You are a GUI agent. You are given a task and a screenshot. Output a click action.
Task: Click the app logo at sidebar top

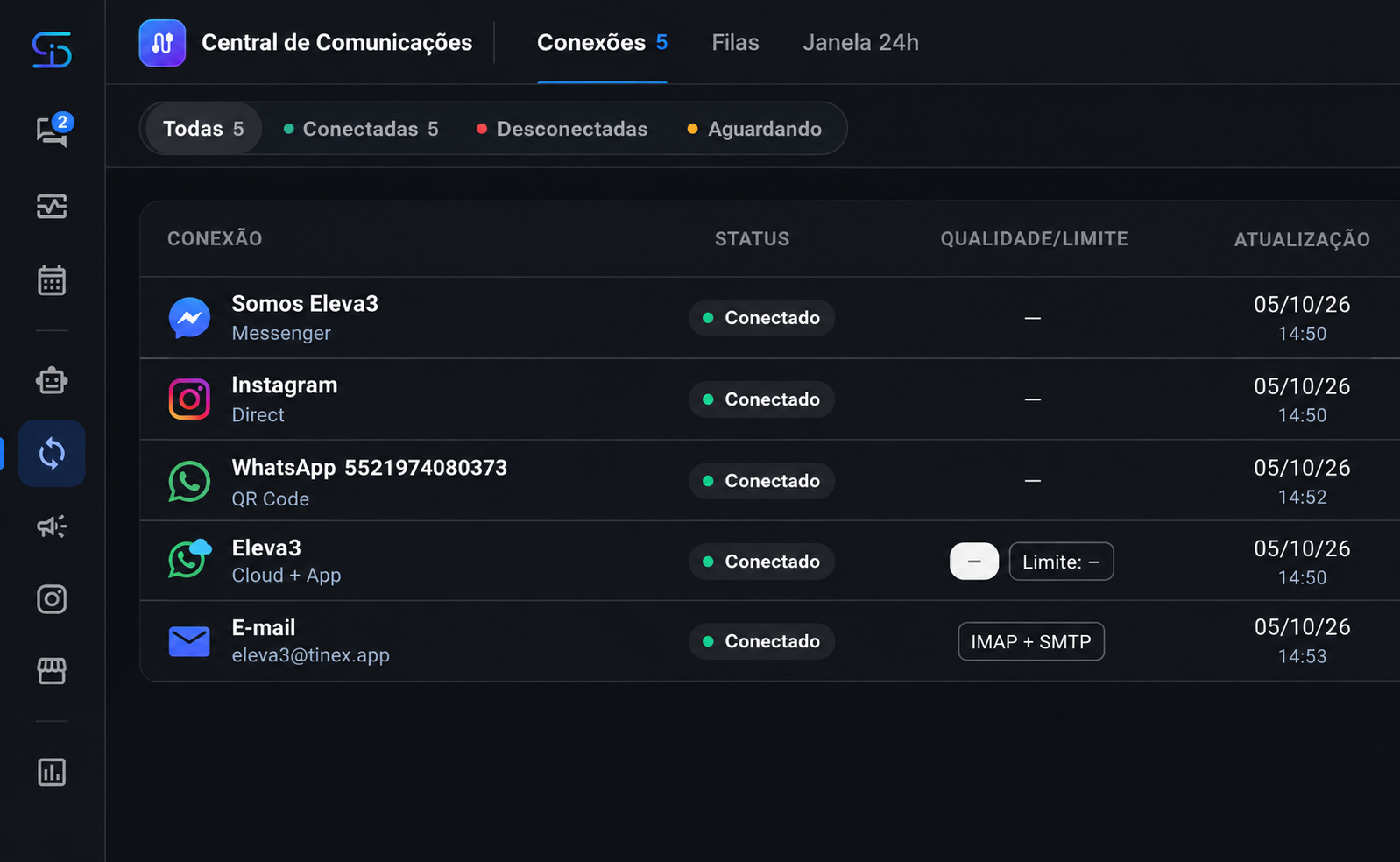pos(52,50)
